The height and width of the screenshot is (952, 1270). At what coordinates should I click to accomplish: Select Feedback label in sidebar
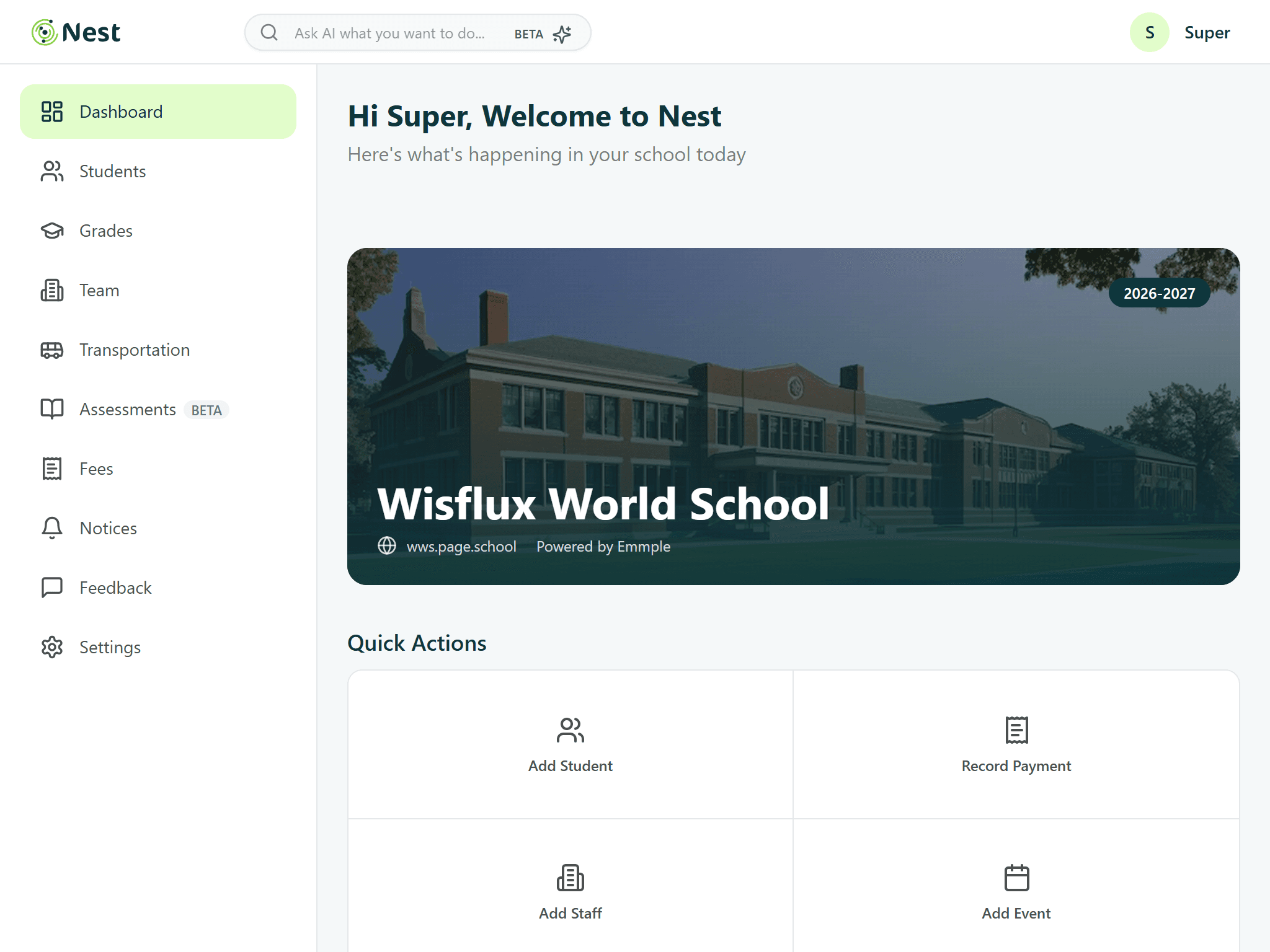tap(115, 588)
